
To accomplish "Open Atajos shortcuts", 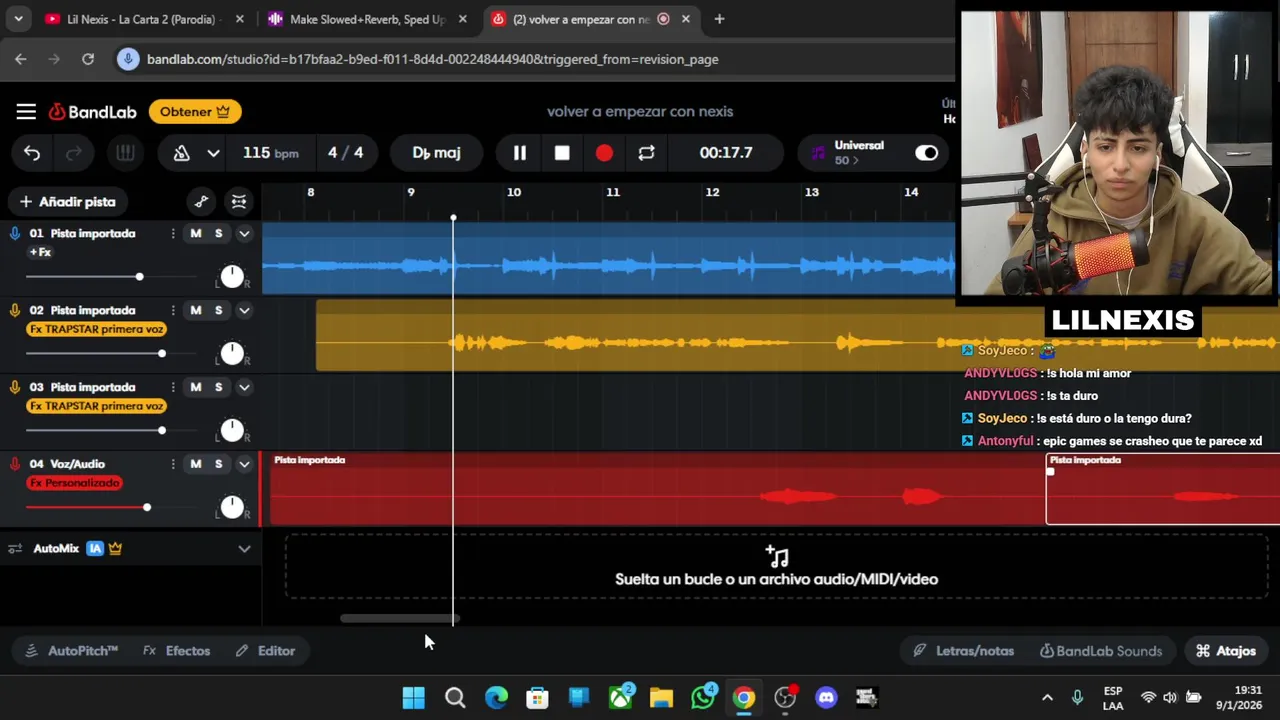I will tap(1226, 651).
